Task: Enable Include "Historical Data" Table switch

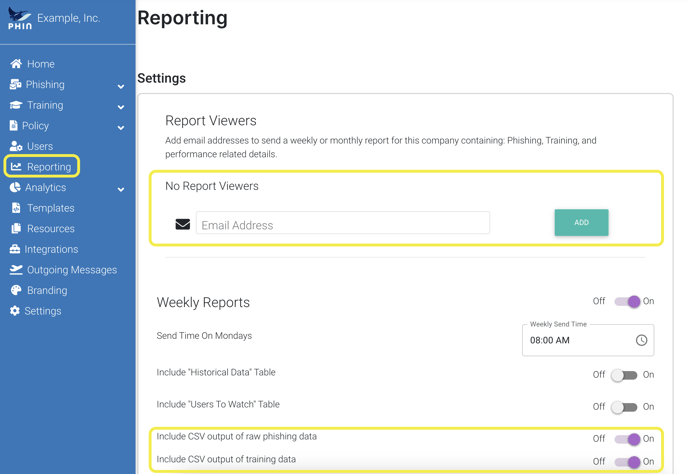Action: coord(624,375)
